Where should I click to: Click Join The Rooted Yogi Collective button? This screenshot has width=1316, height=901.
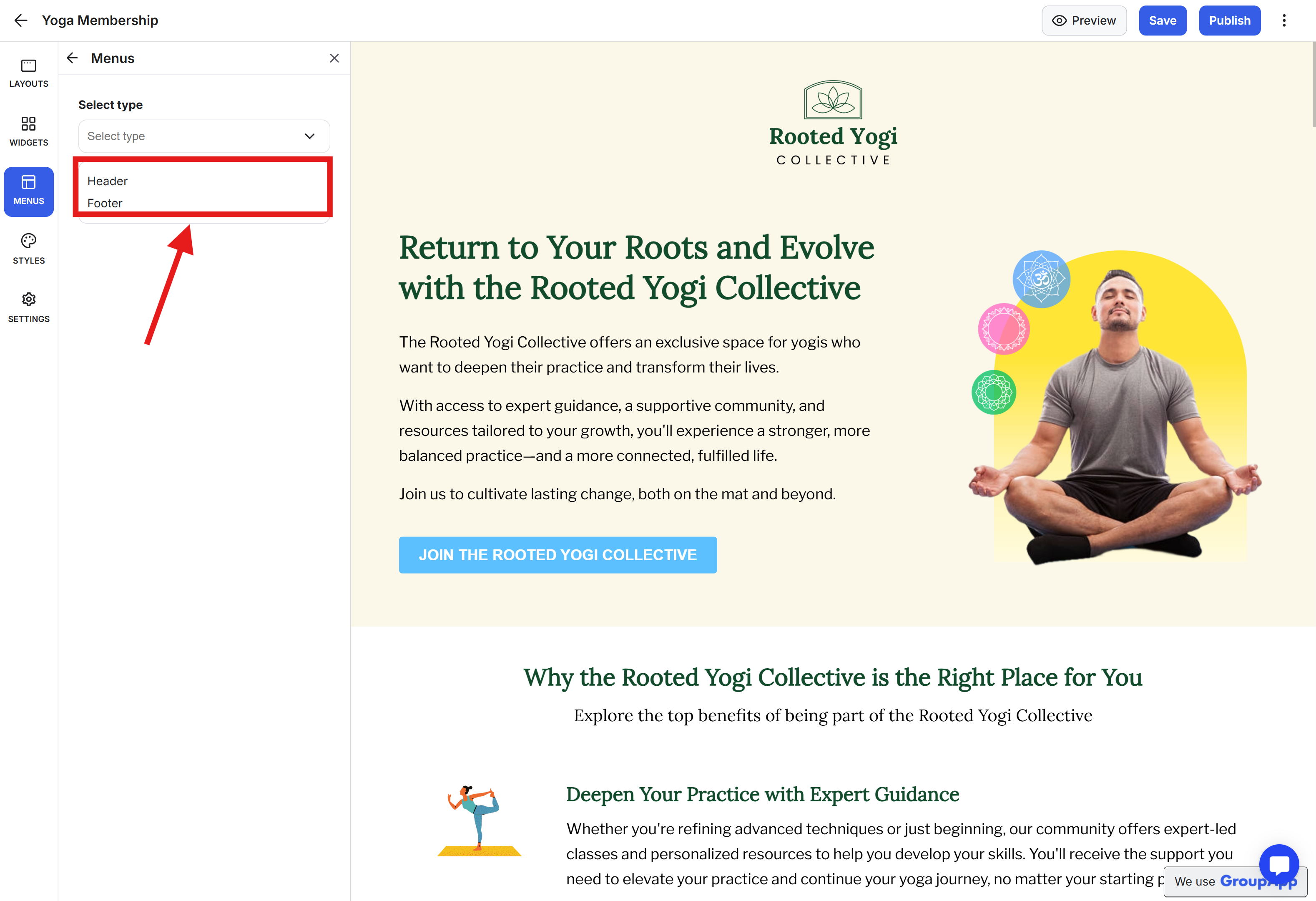pos(558,554)
